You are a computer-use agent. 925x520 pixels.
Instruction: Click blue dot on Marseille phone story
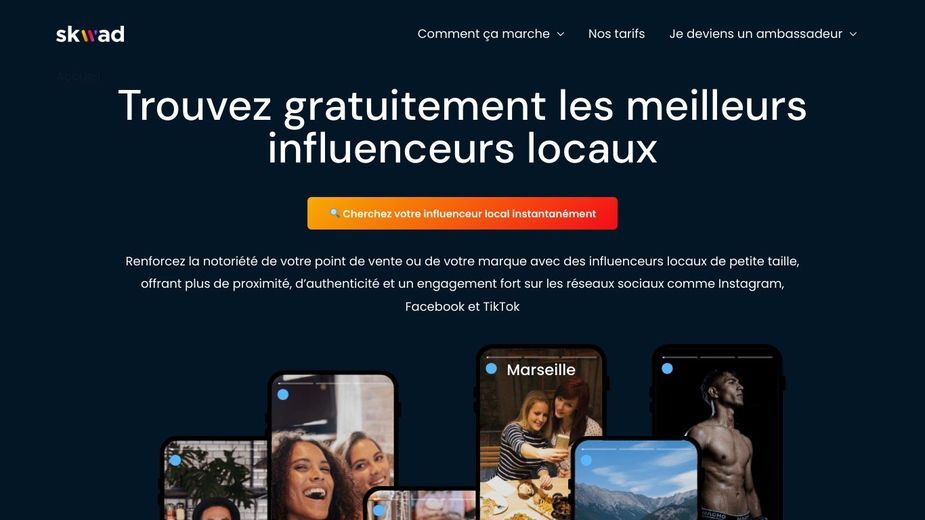491,369
